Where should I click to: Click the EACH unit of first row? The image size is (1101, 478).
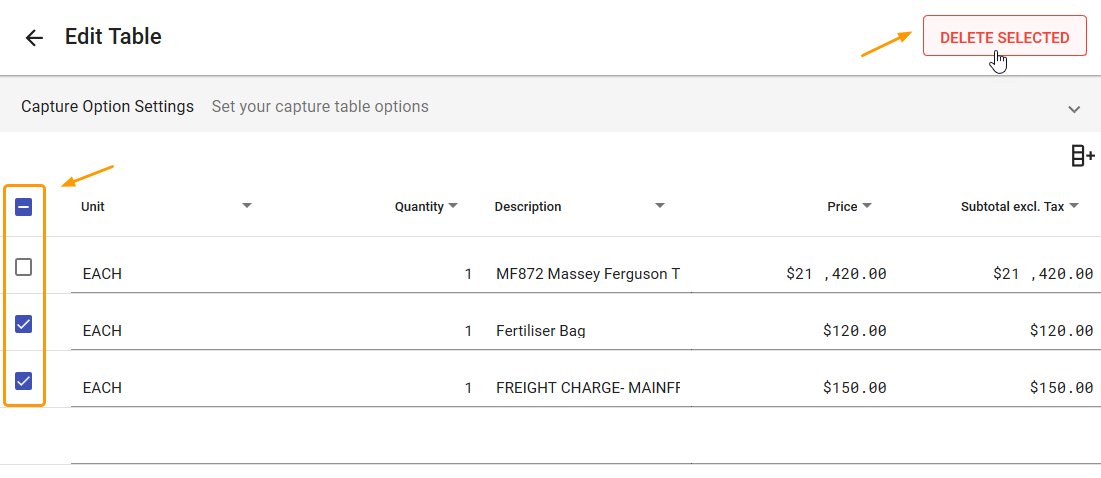point(103,274)
